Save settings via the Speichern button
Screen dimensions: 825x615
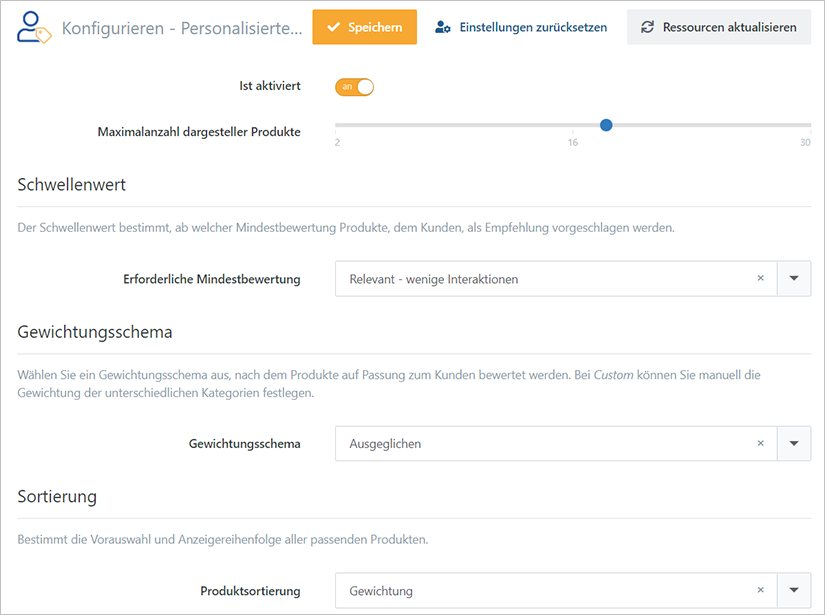(364, 28)
